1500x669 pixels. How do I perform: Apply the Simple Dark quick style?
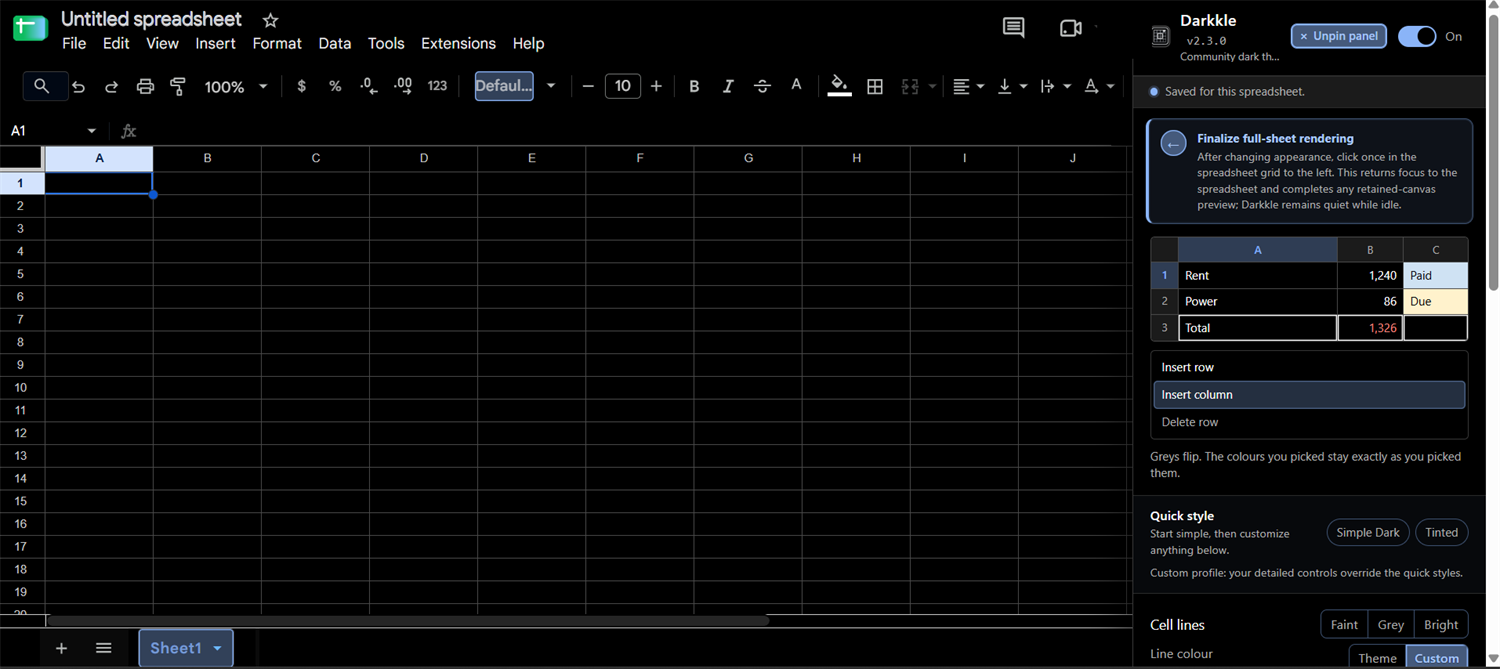point(1368,532)
